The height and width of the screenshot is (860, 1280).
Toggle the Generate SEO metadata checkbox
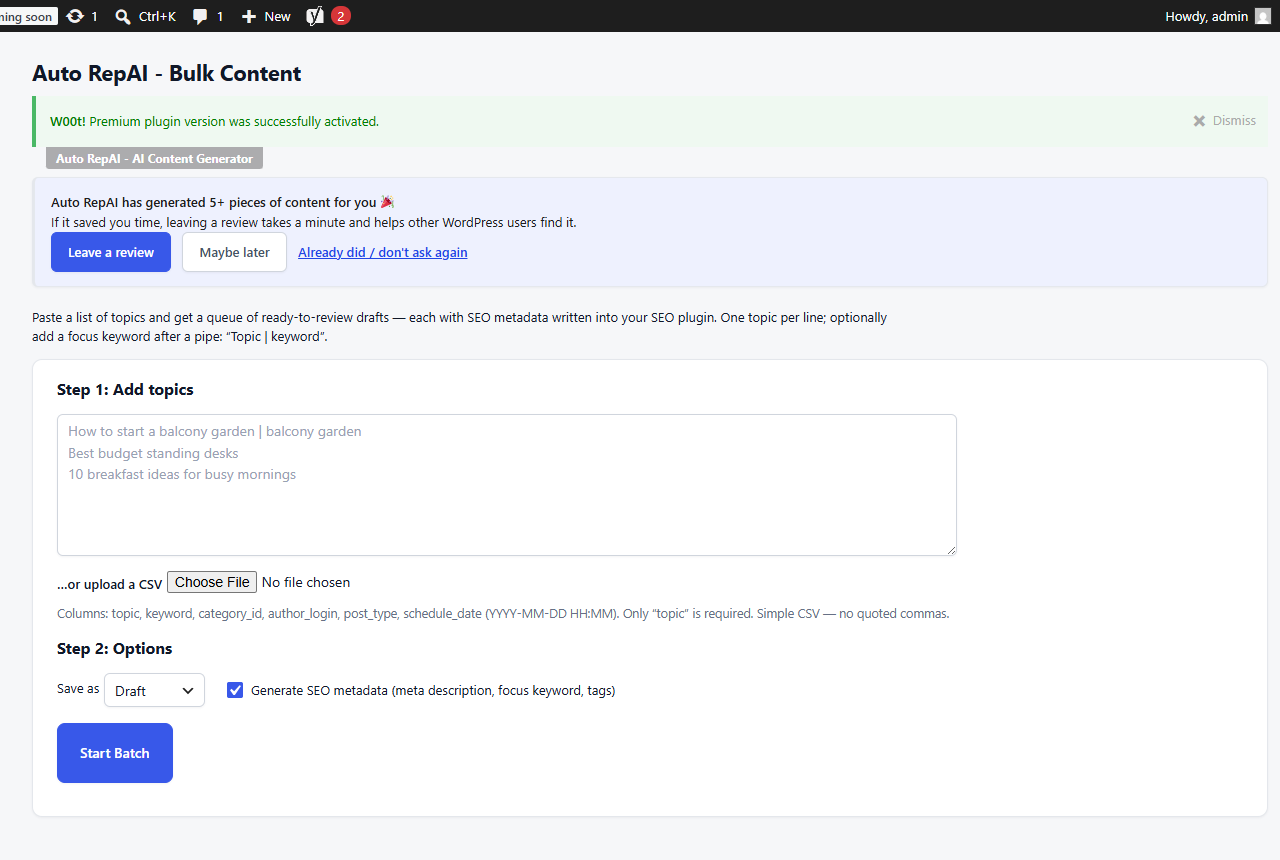pos(235,690)
